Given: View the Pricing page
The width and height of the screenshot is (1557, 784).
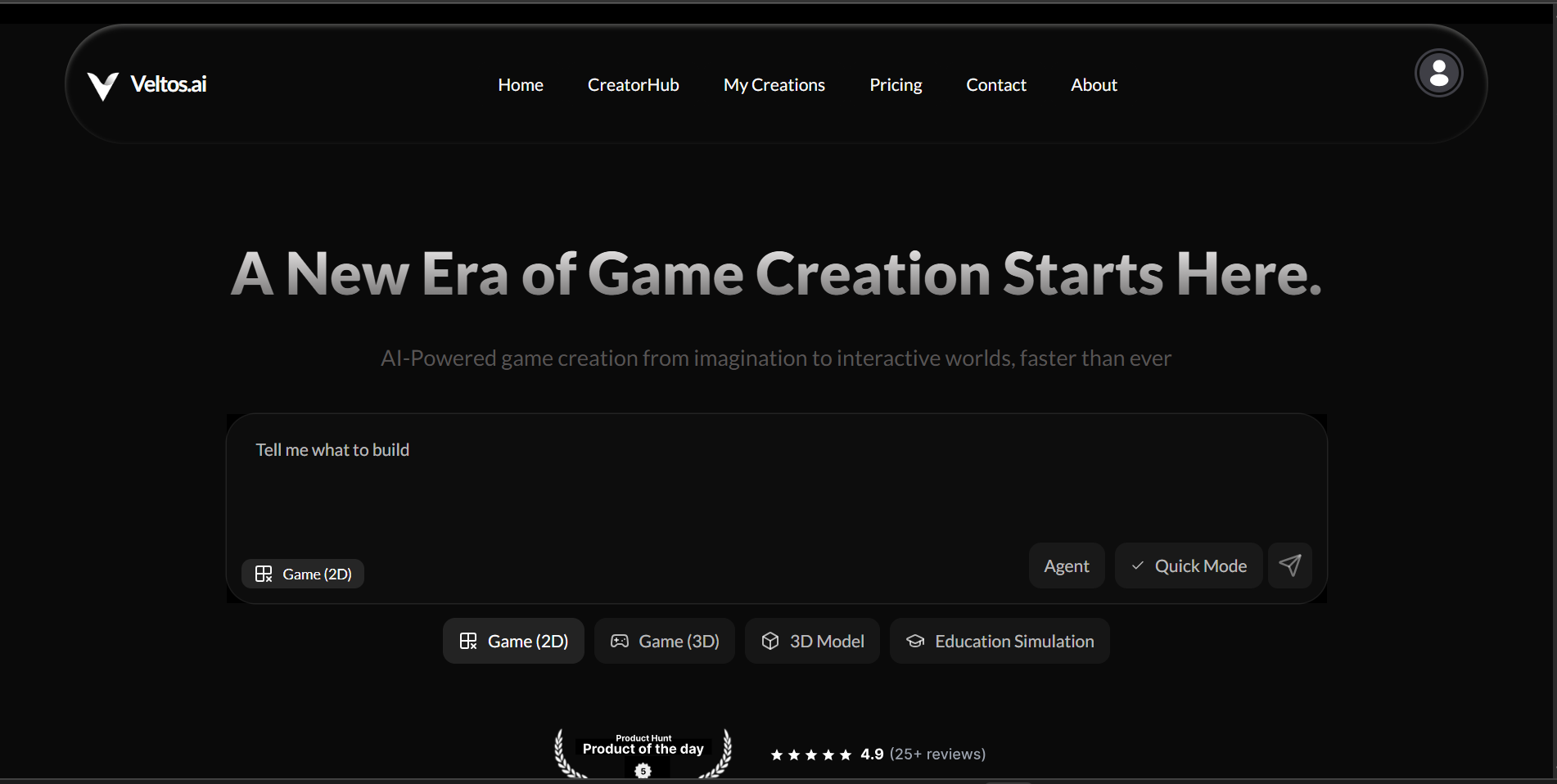Looking at the screenshot, I should 896,84.
